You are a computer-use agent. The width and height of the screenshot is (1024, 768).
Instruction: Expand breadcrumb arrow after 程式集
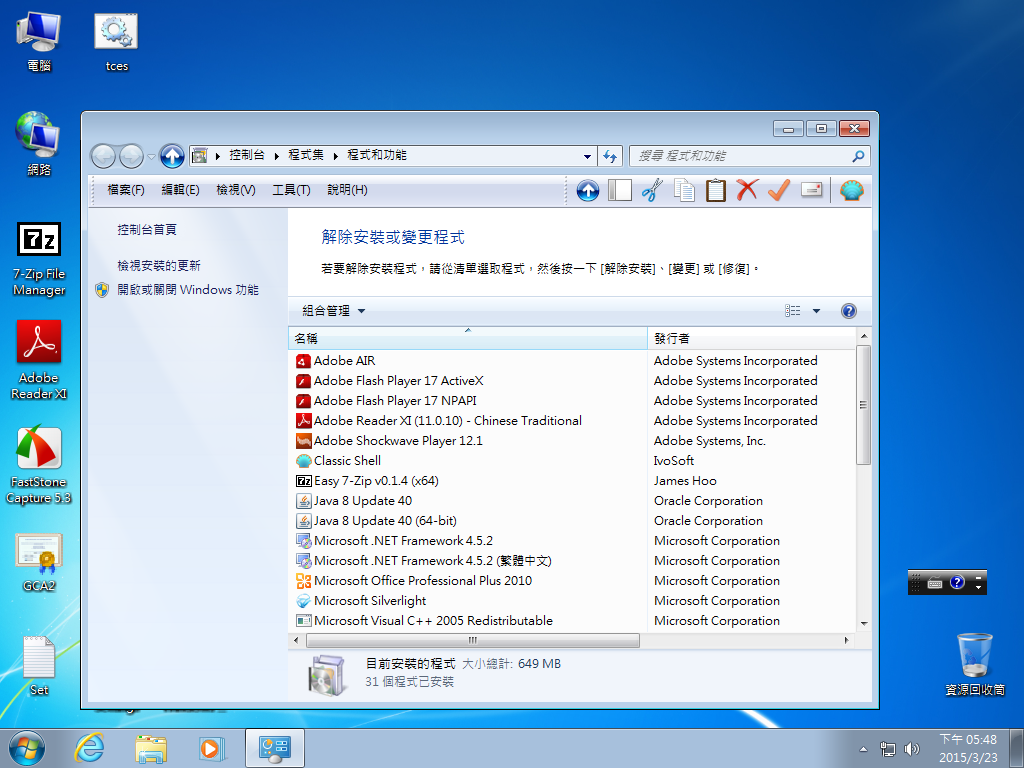coord(336,156)
